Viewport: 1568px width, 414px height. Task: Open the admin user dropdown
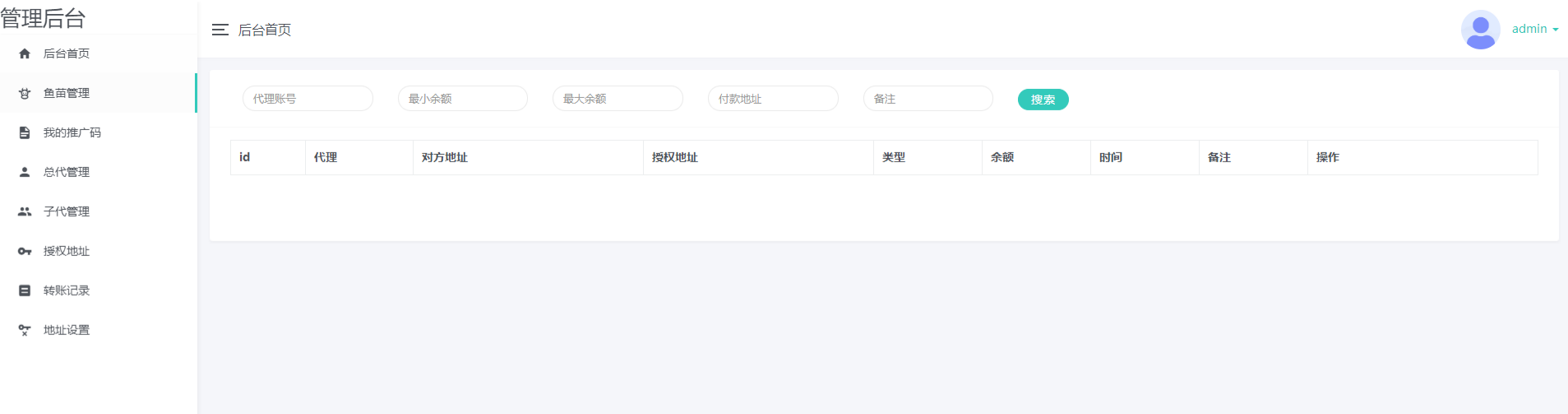click(x=1534, y=29)
